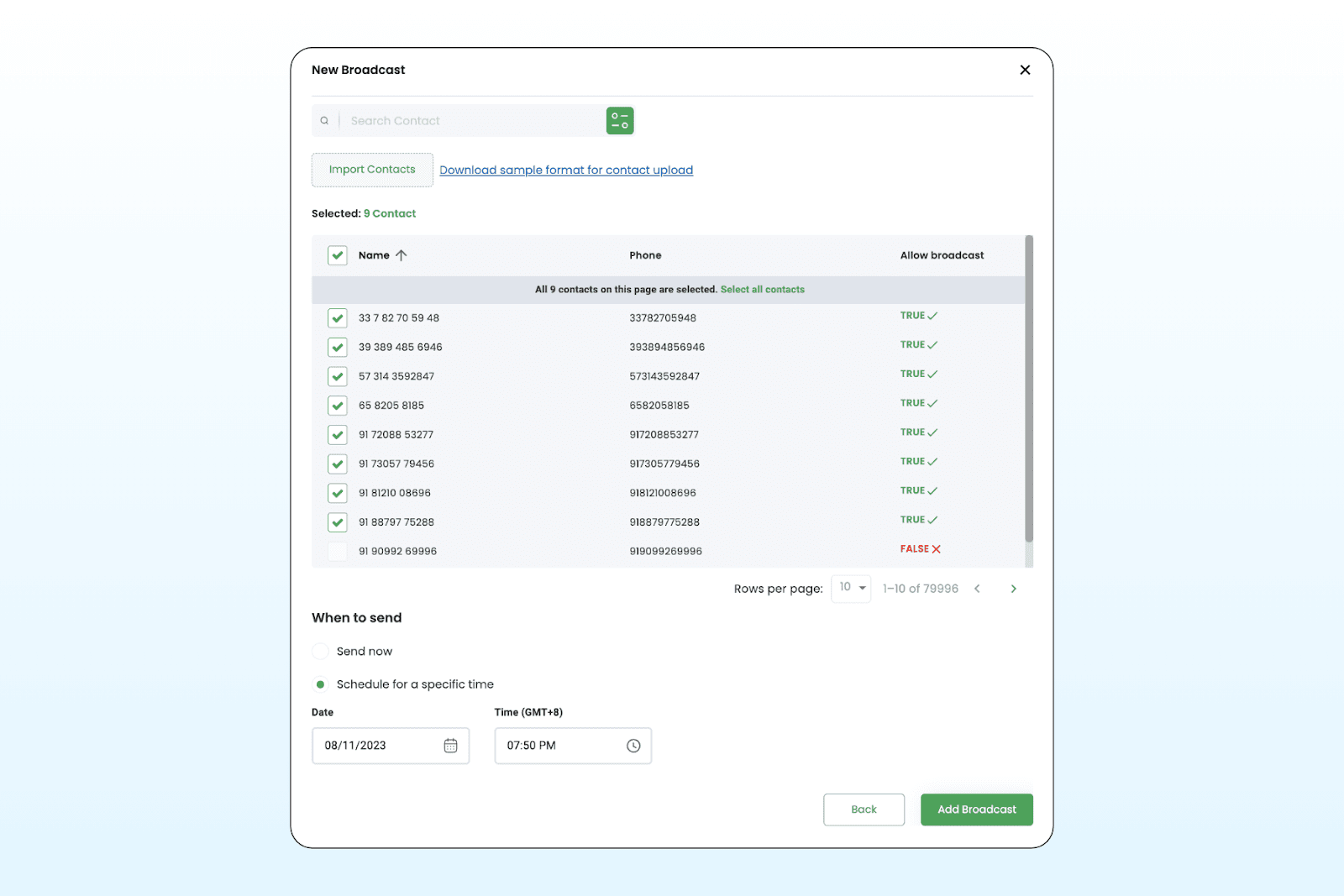Close the New Broadcast dialog

coord(1025,70)
